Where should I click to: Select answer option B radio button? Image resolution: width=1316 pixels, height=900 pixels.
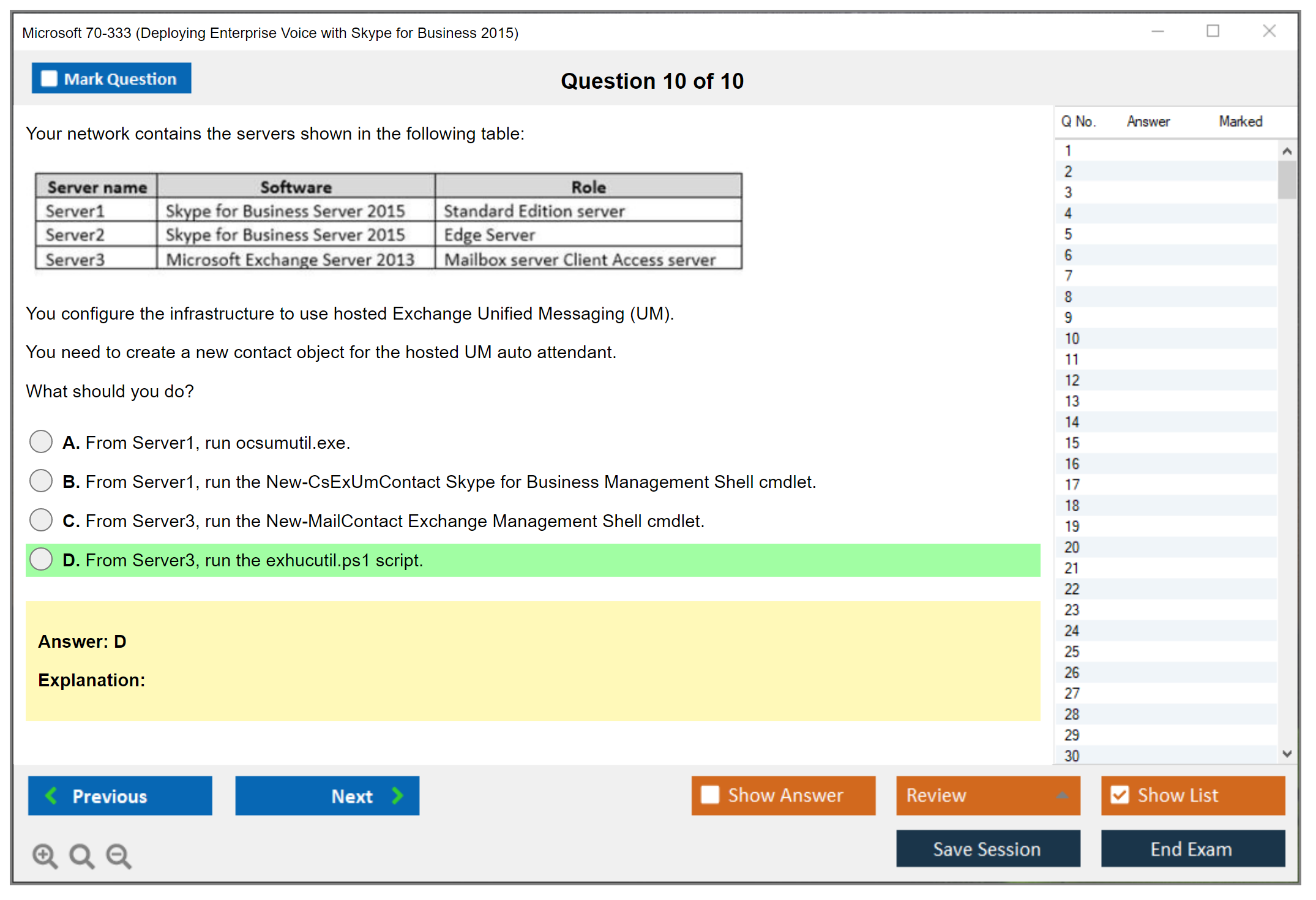point(41,481)
